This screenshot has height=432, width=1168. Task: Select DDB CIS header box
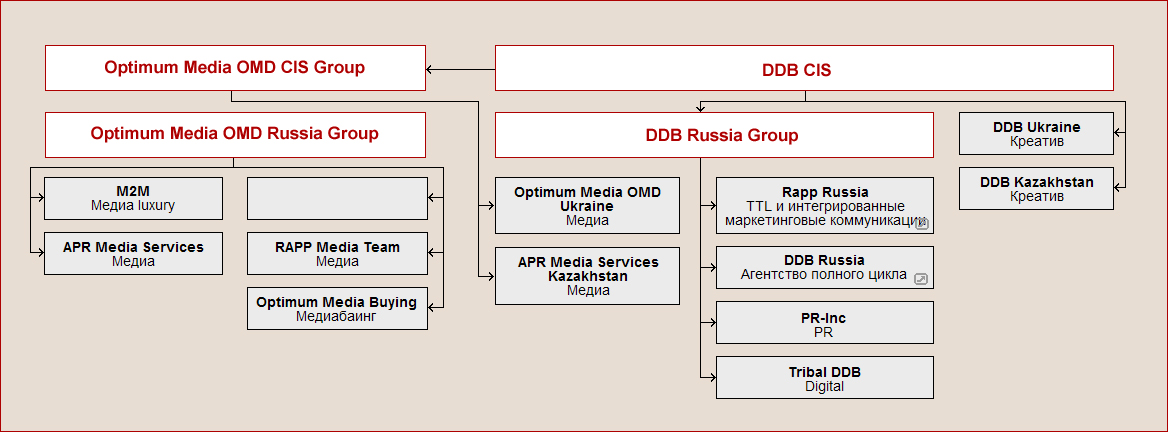(x=804, y=68)
